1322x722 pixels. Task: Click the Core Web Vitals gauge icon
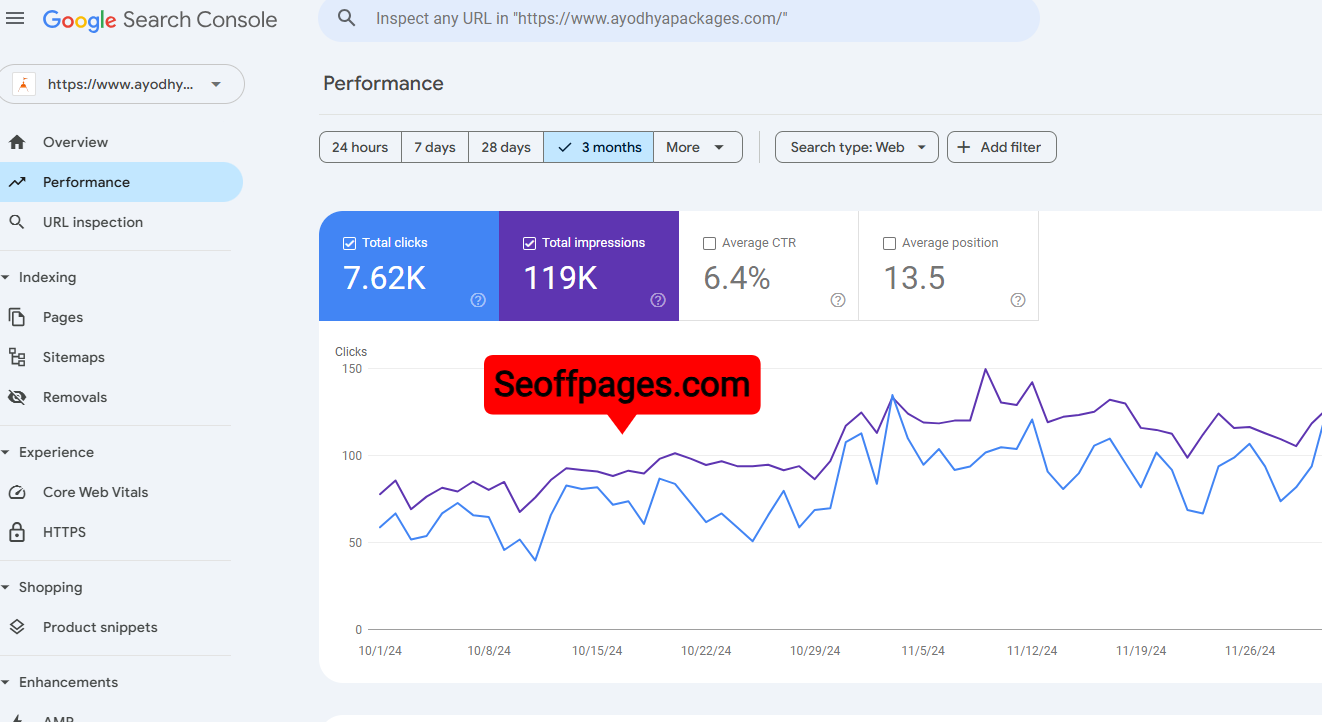[x=17, y=492]
